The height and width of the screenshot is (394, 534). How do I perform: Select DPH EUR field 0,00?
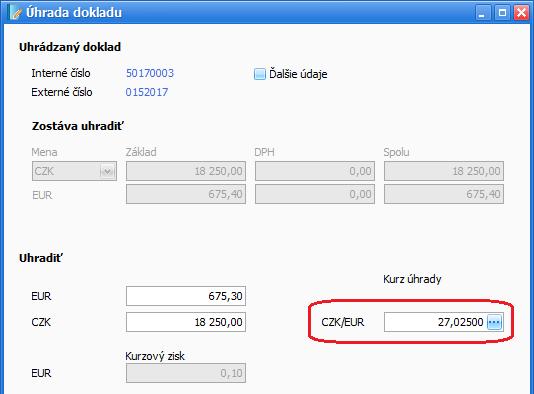tap(315, 194)
